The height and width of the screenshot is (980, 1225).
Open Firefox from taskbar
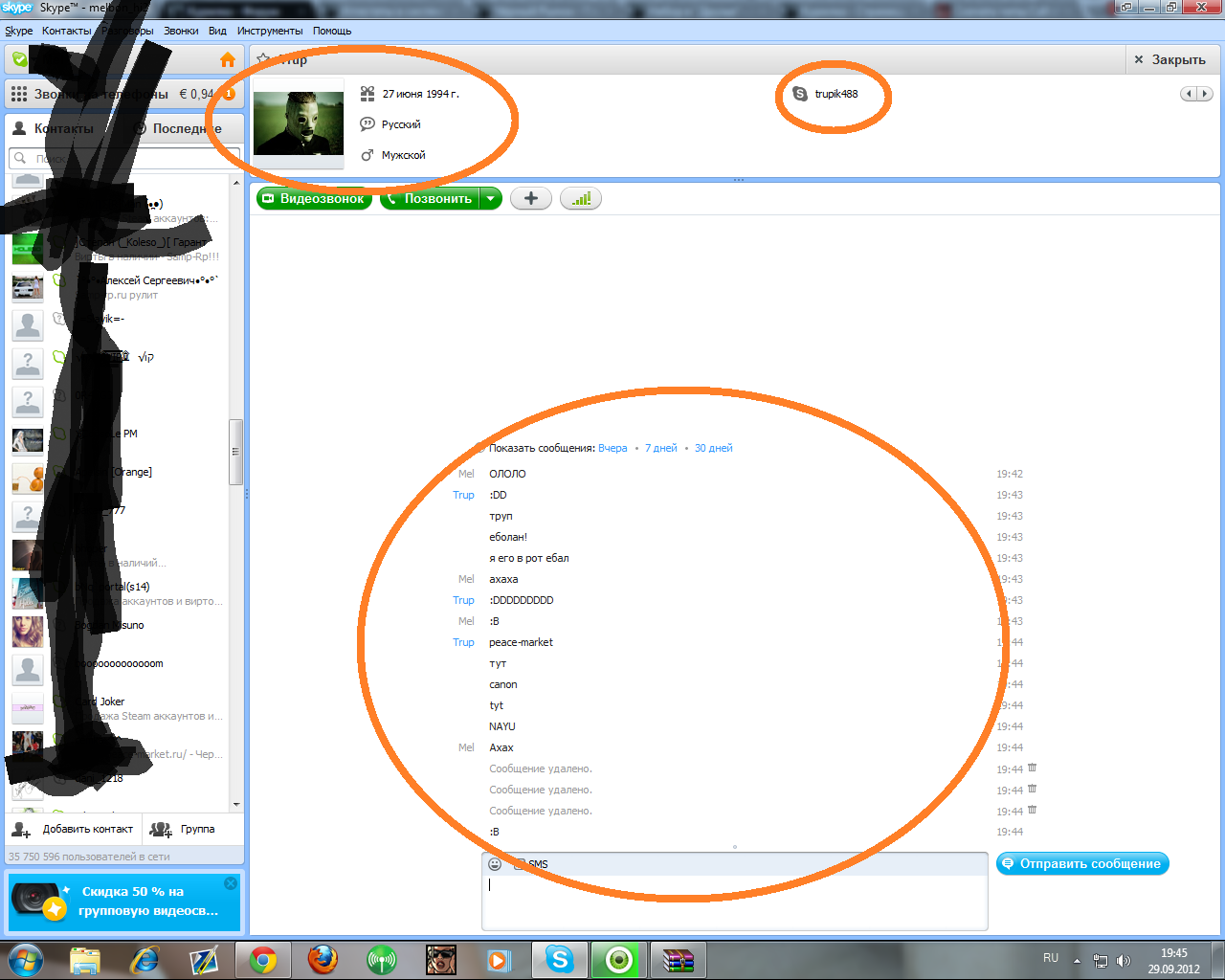[x=323, y=960]
